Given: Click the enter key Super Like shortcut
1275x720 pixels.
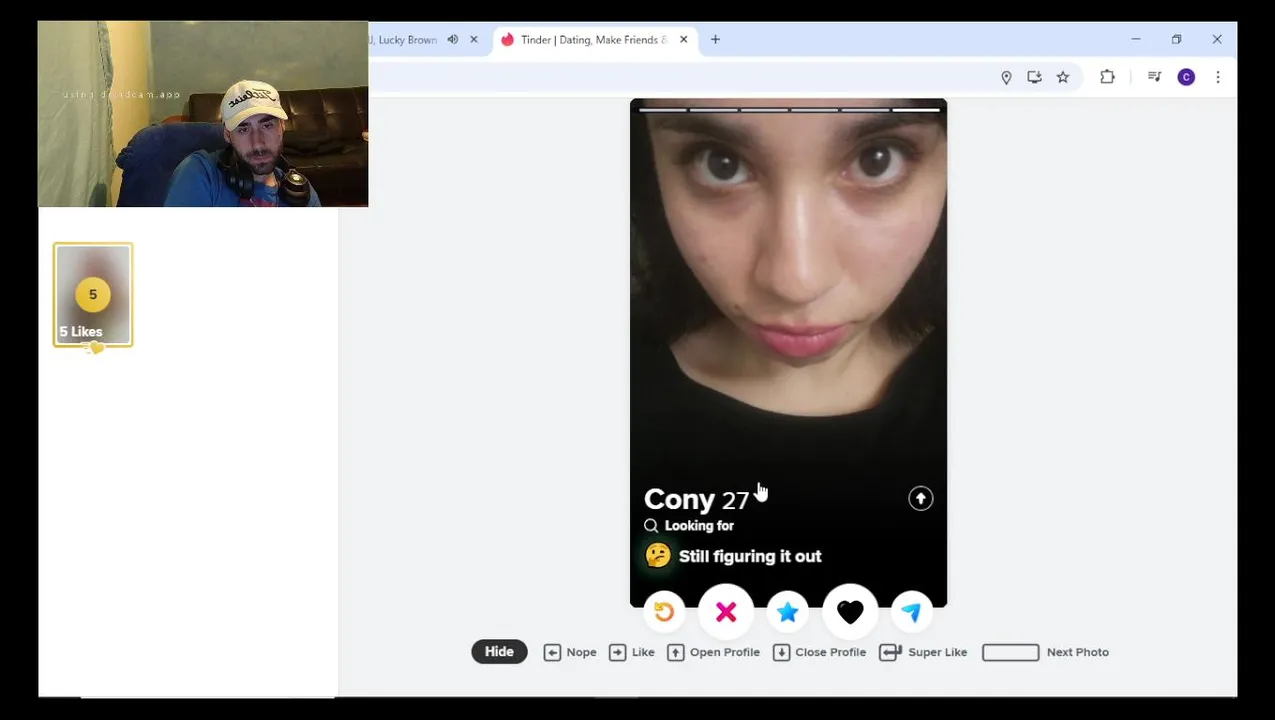Looking at the screenshot, I should point(890,652).
